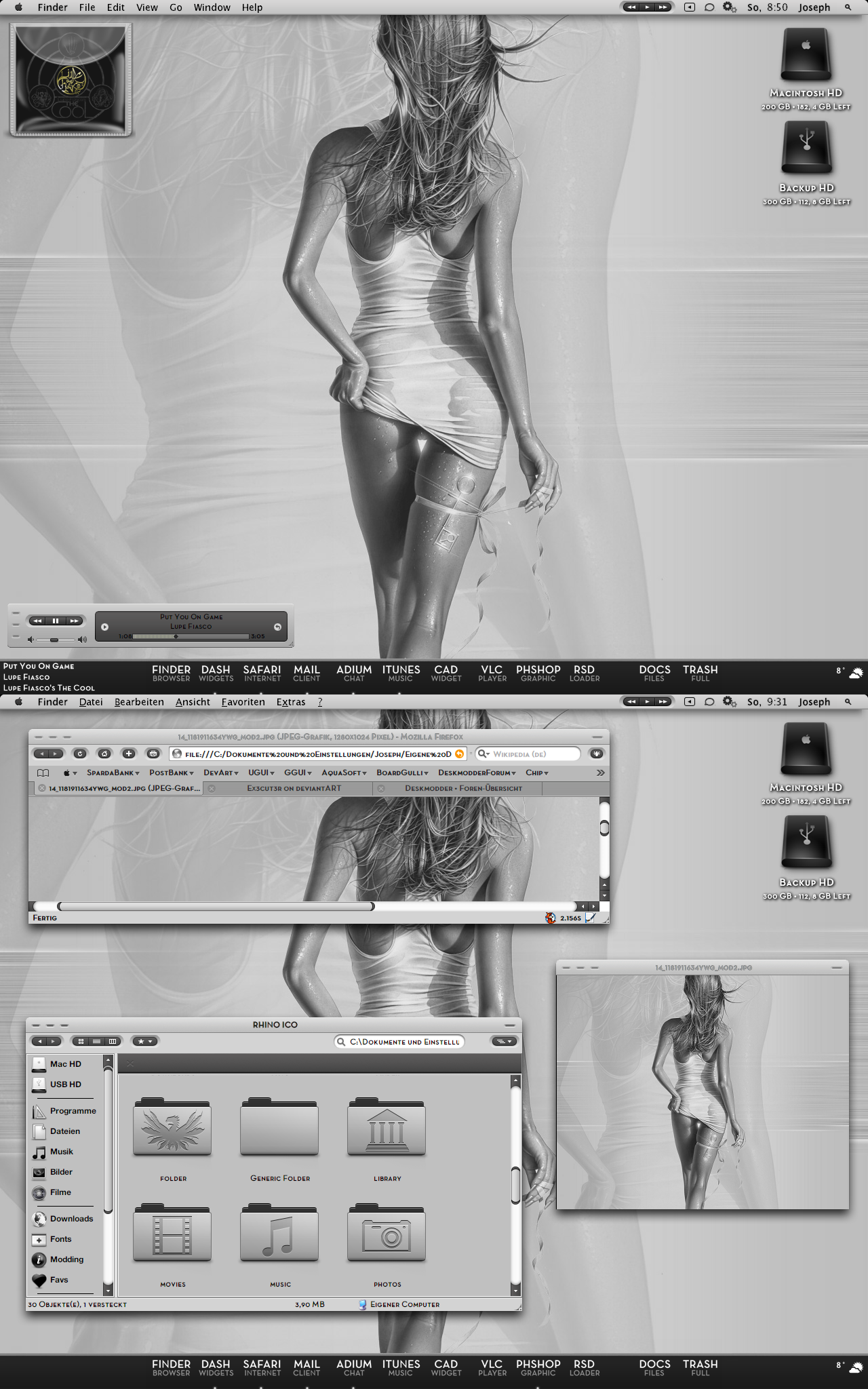Switch Rhino Ico window to list view
Image resolution: width=868 pixels, height=1389 pixels.
pos(97,1041)
